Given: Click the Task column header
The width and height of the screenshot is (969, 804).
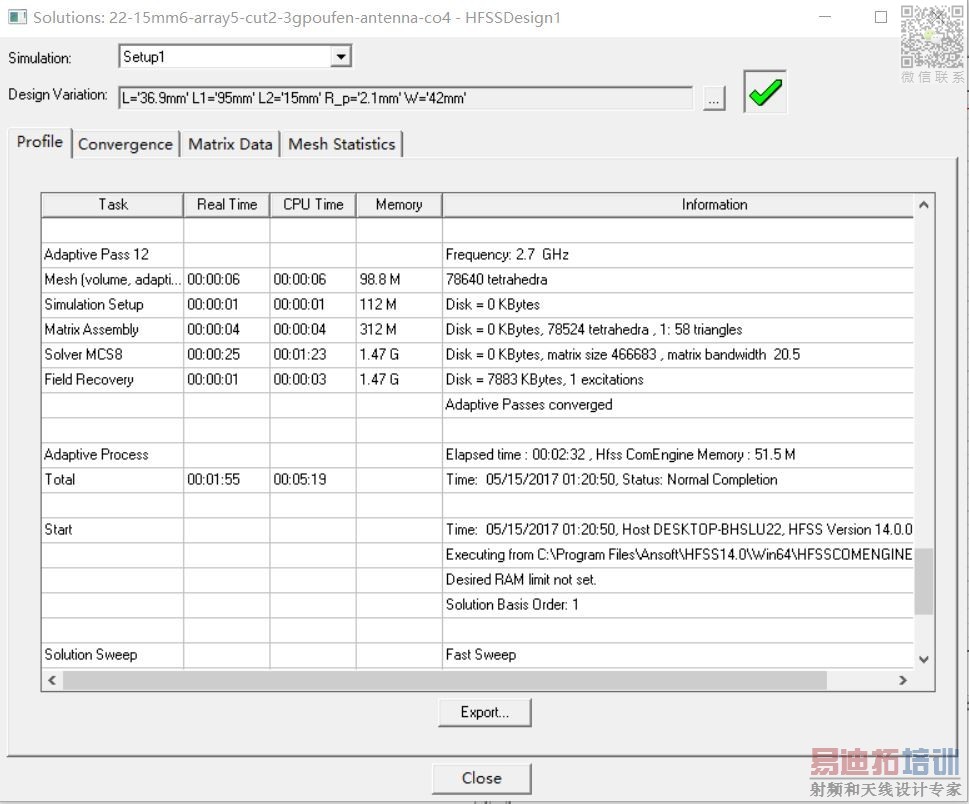Looking at the screenshot, I should click(112, 205).
